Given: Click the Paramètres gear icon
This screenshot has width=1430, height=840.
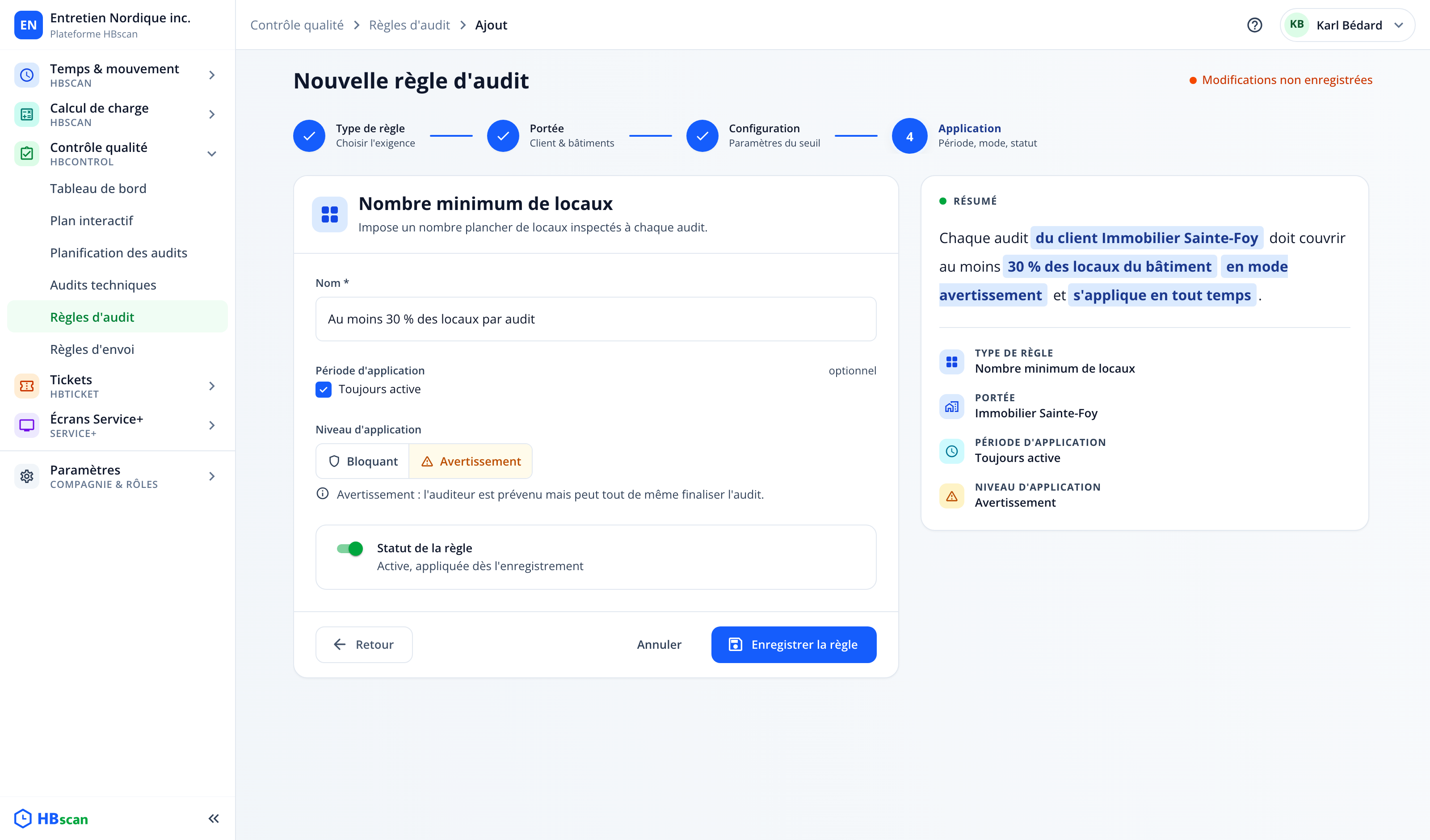Looking at the screenshot, I should [27, 476].
